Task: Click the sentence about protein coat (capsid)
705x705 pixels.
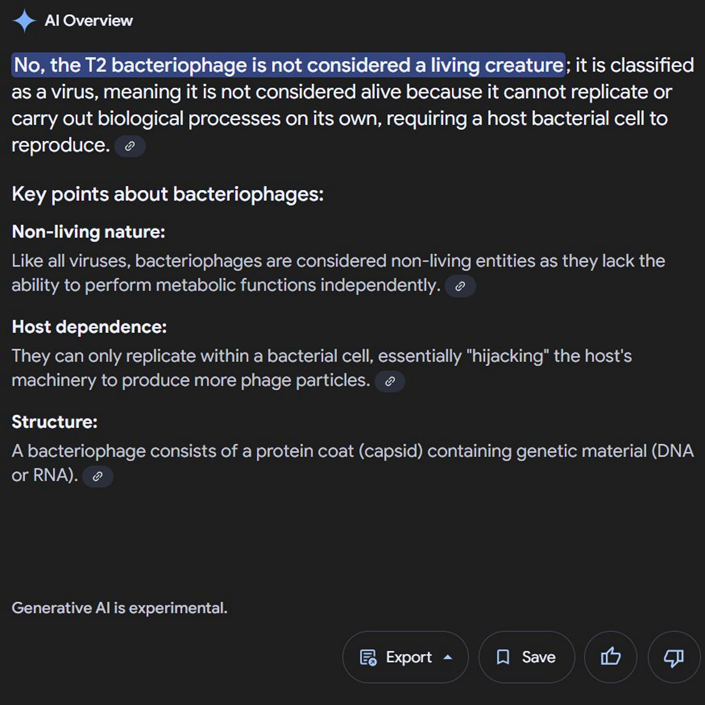Action: click(x=350, y=451)
